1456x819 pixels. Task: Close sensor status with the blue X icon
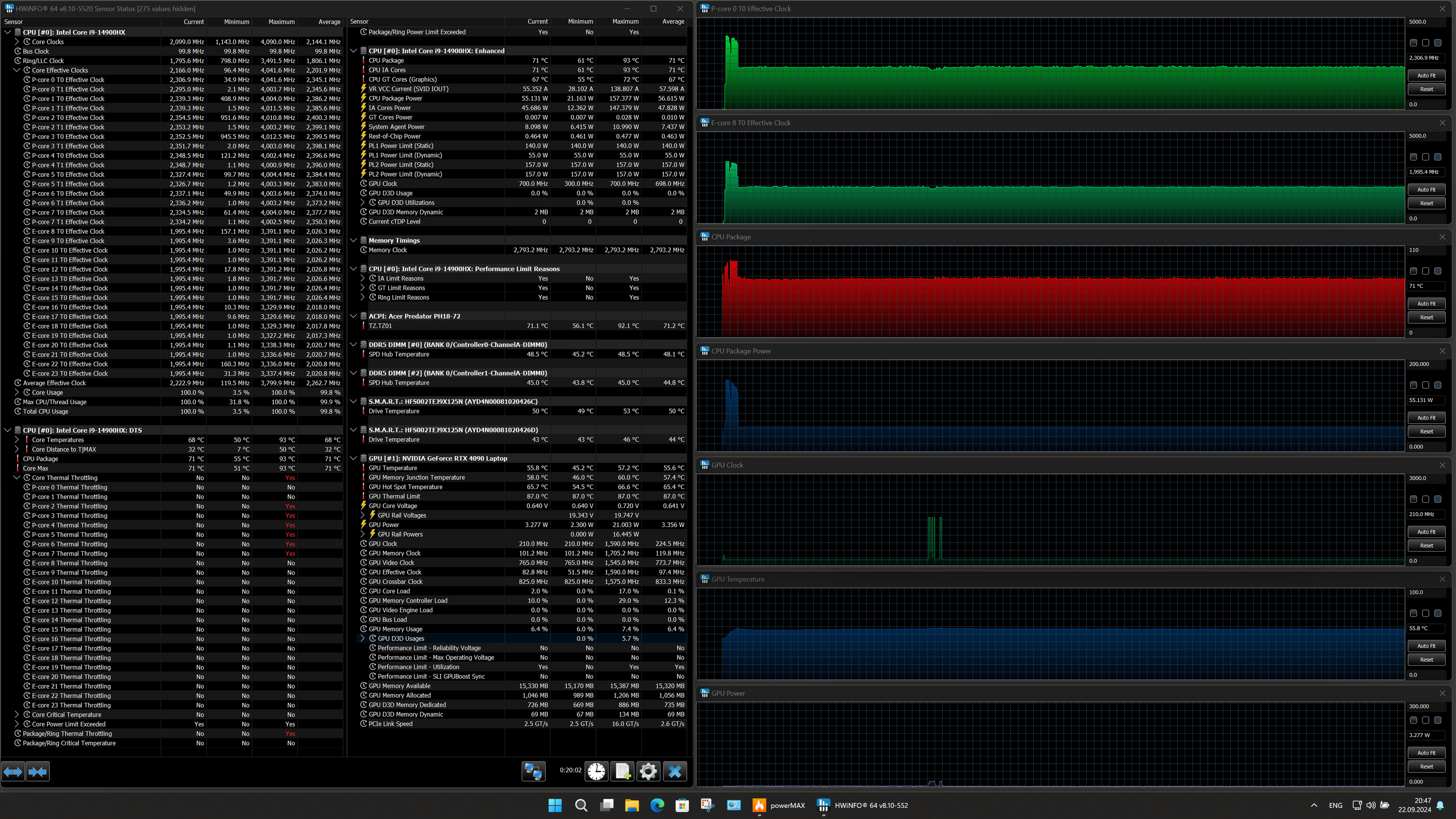(675, 771)
